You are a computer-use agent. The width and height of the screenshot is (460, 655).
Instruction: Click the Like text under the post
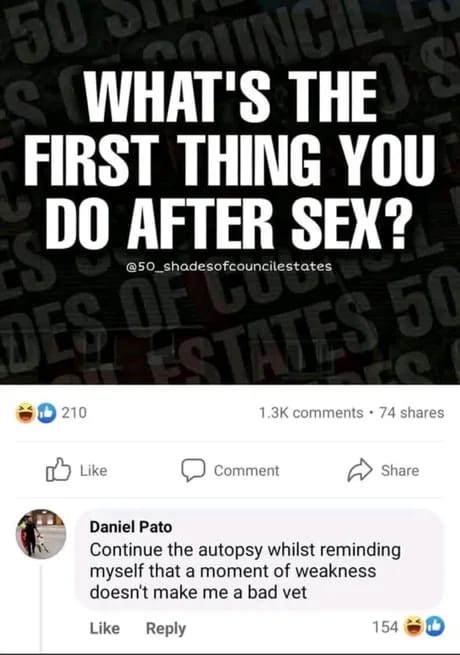(x=94, y=470)
